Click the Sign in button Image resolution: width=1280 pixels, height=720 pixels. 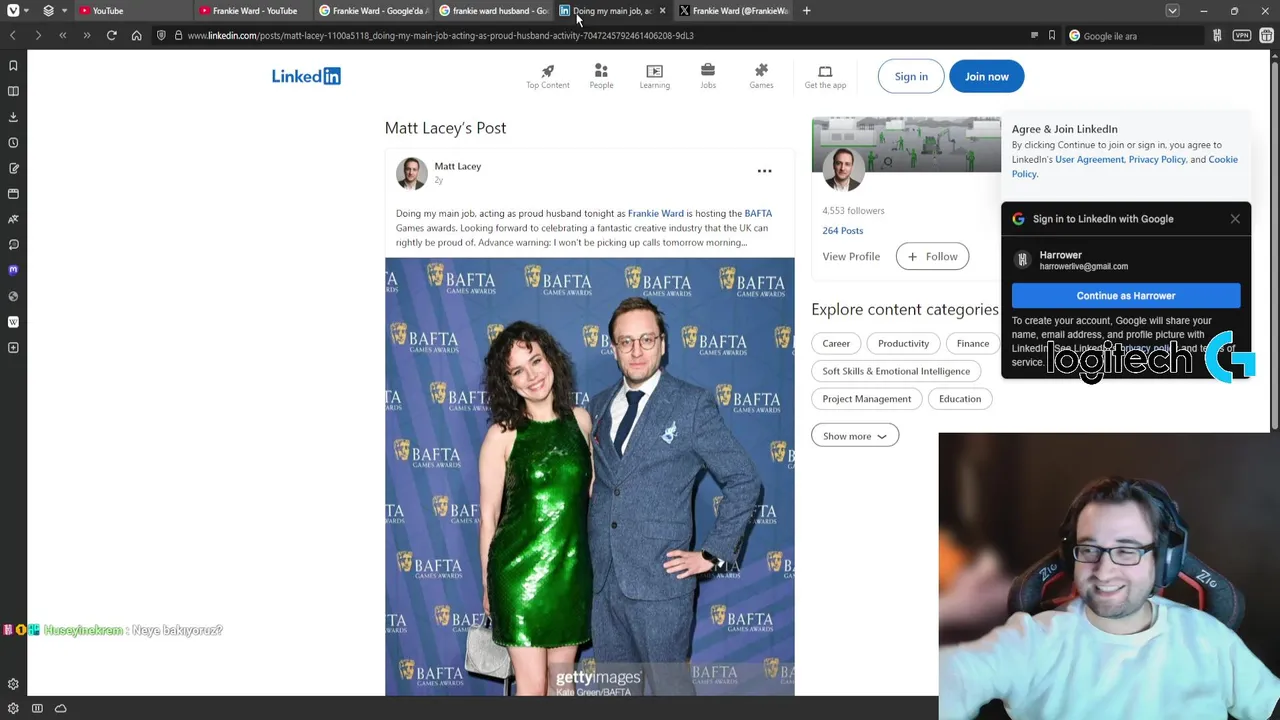pos(911,76)
